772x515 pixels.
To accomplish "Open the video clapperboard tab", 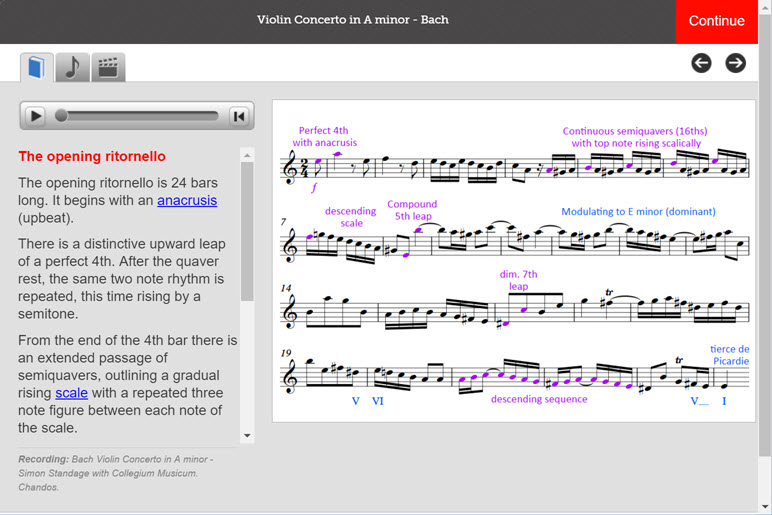I will [x=108, y=67].
